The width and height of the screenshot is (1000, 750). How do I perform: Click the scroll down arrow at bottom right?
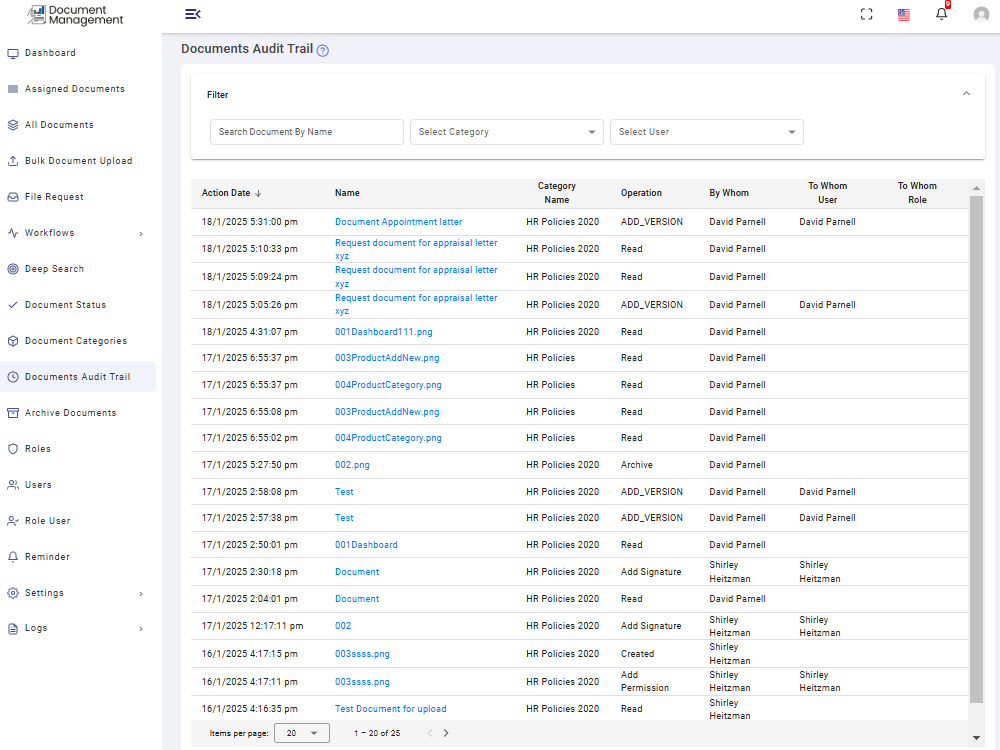(976, 738)
